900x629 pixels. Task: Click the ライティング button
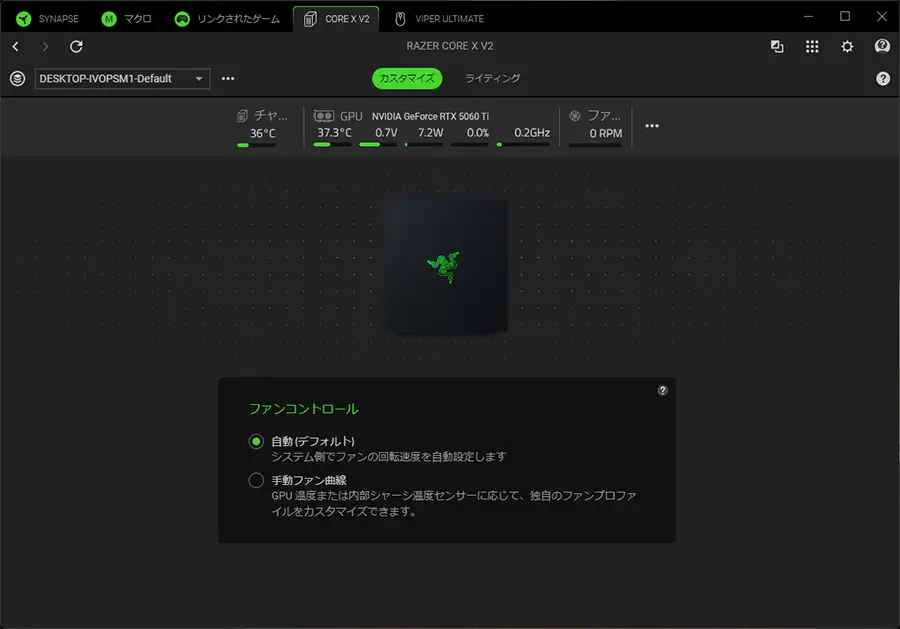pos(492,78)
